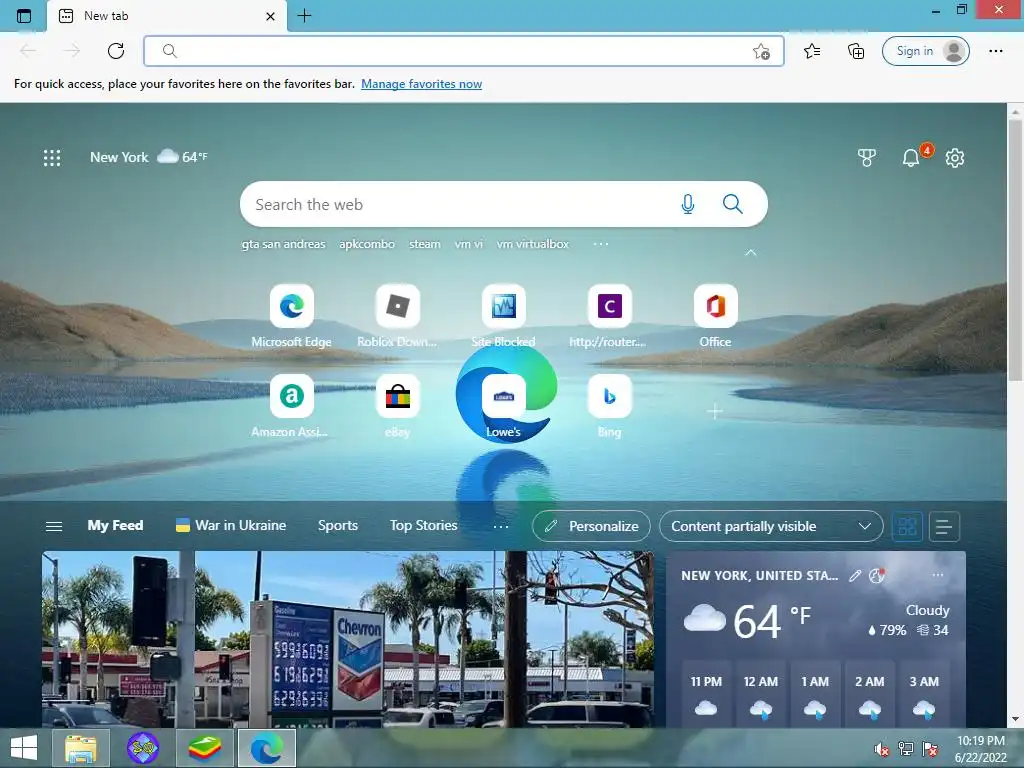This screenshot has height=768, width=1024.
Task: Search for vm vi suggestion
Action: (468, 244)
